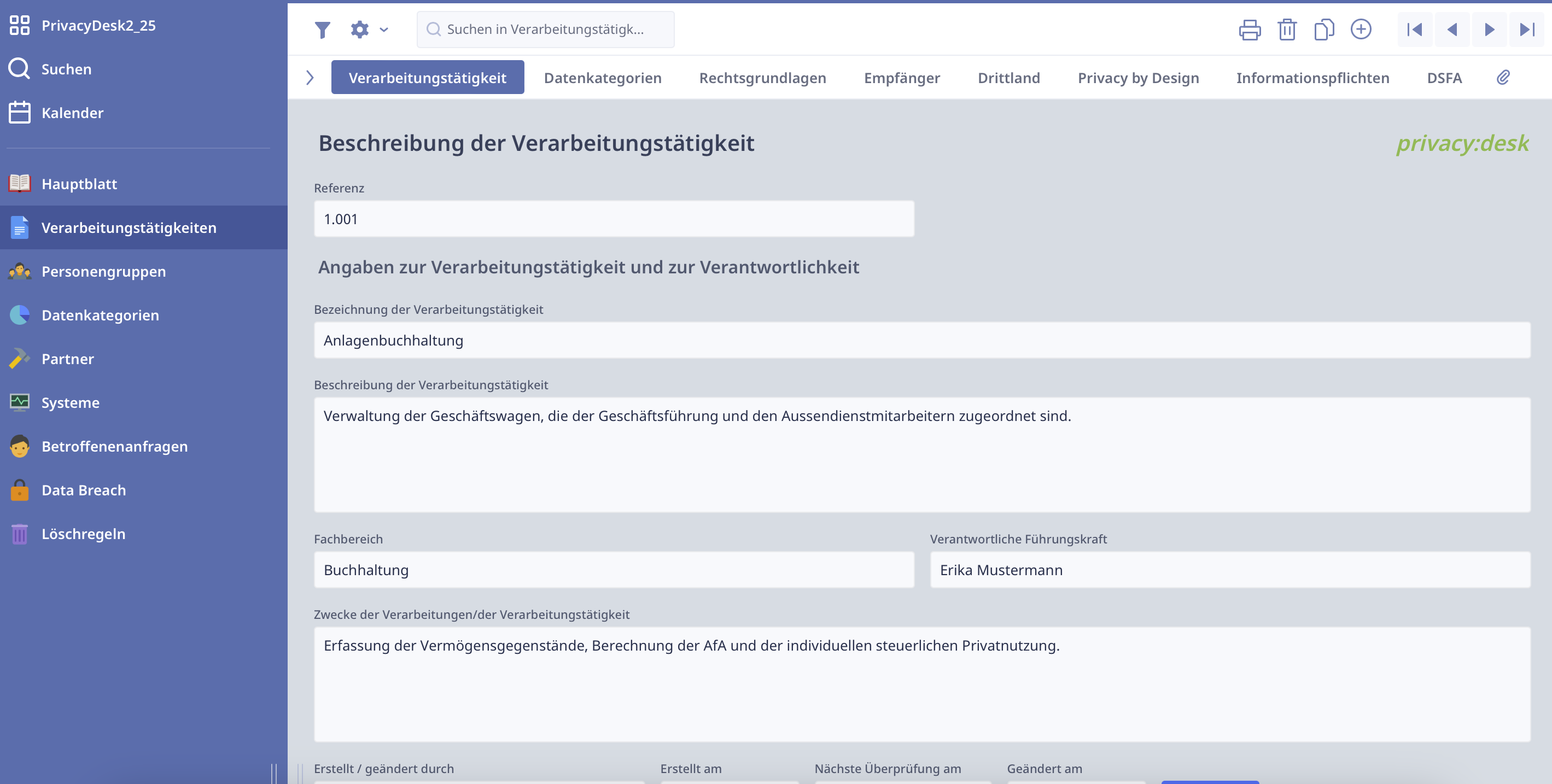1552x784 pixels.
Task: Delete record with trash icon
Action: [x=1287, y=30]
